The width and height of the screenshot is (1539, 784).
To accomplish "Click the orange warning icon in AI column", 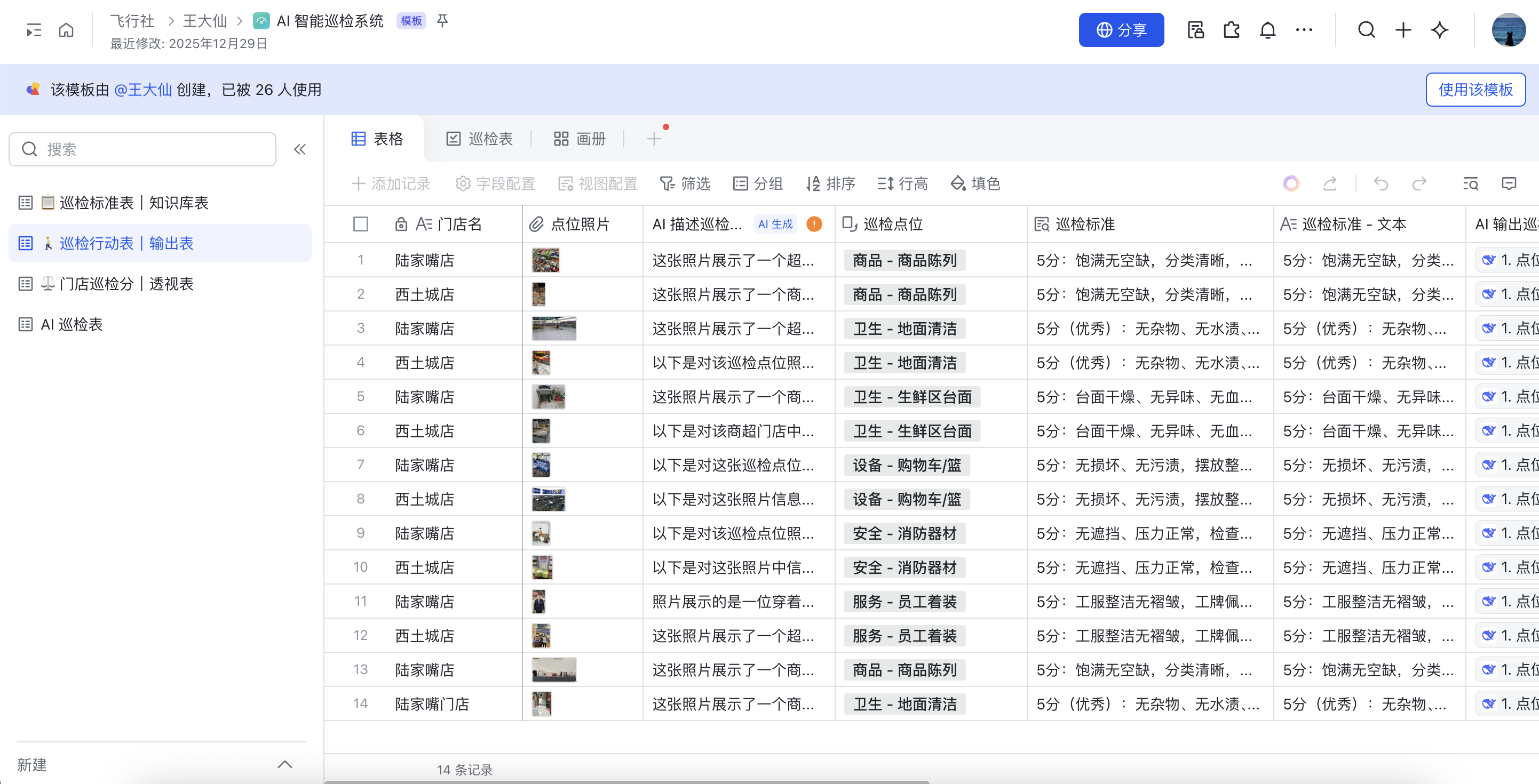I will point(814,224).
